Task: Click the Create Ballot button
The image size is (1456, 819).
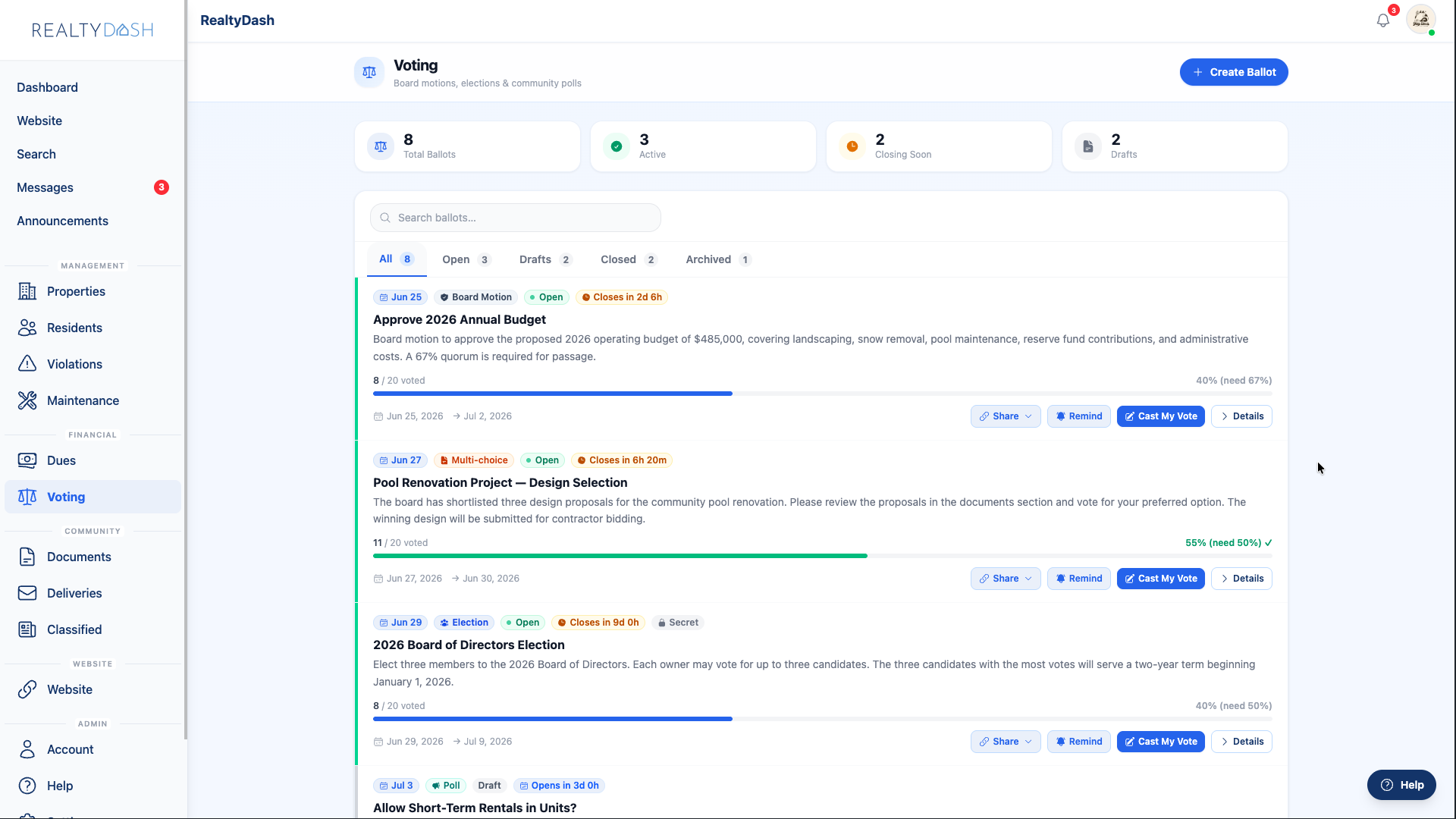Action: [x=1234, y=72]
